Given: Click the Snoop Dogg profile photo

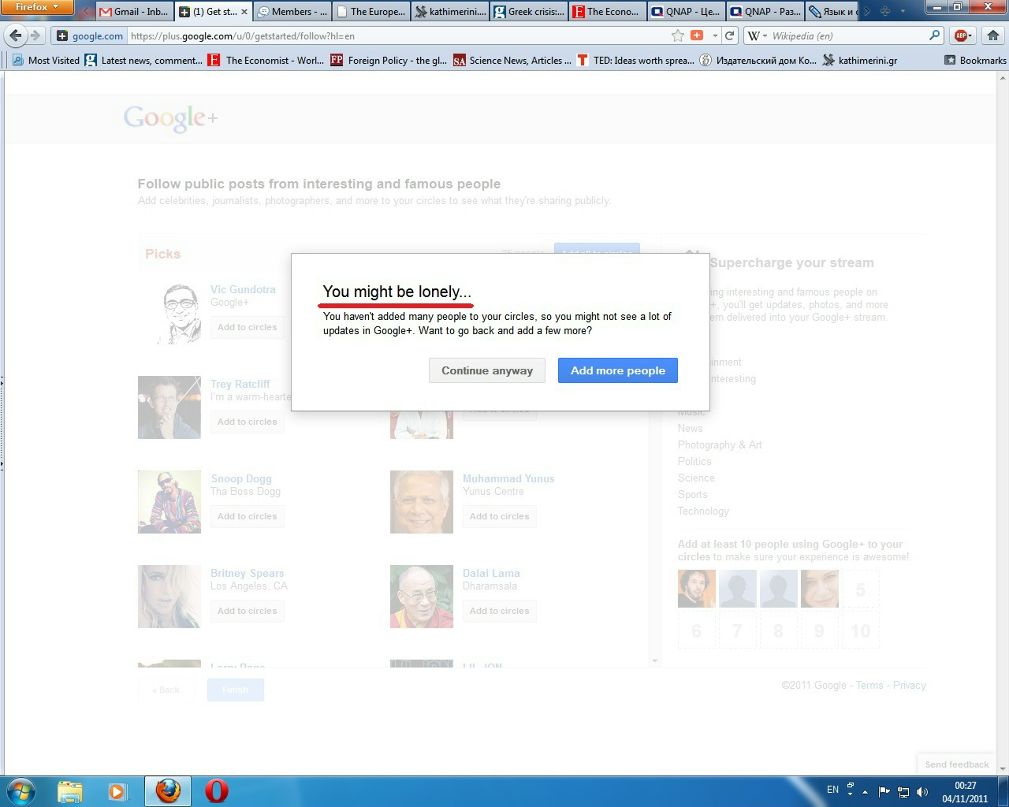Looking at the screenshot, I should [x=169, y=502].
